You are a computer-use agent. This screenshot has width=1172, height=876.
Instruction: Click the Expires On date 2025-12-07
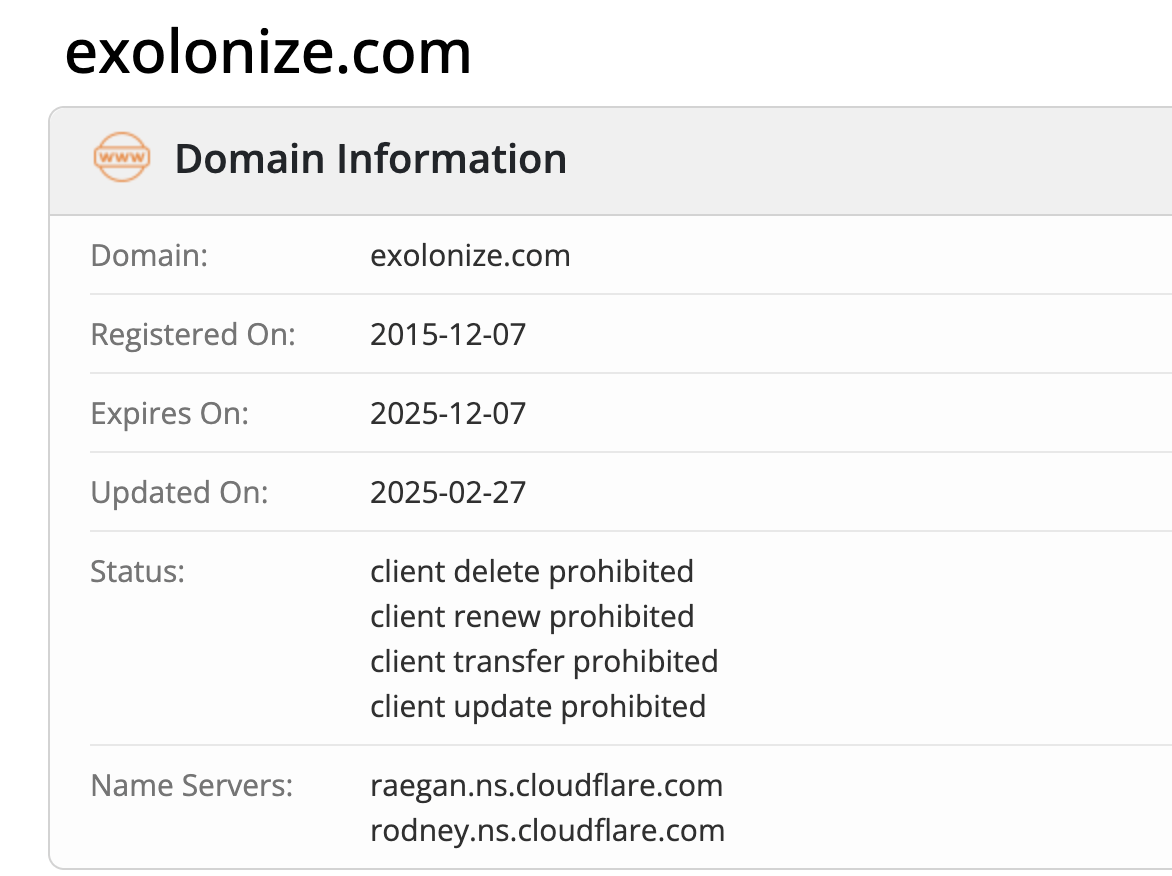pos(447,413)
